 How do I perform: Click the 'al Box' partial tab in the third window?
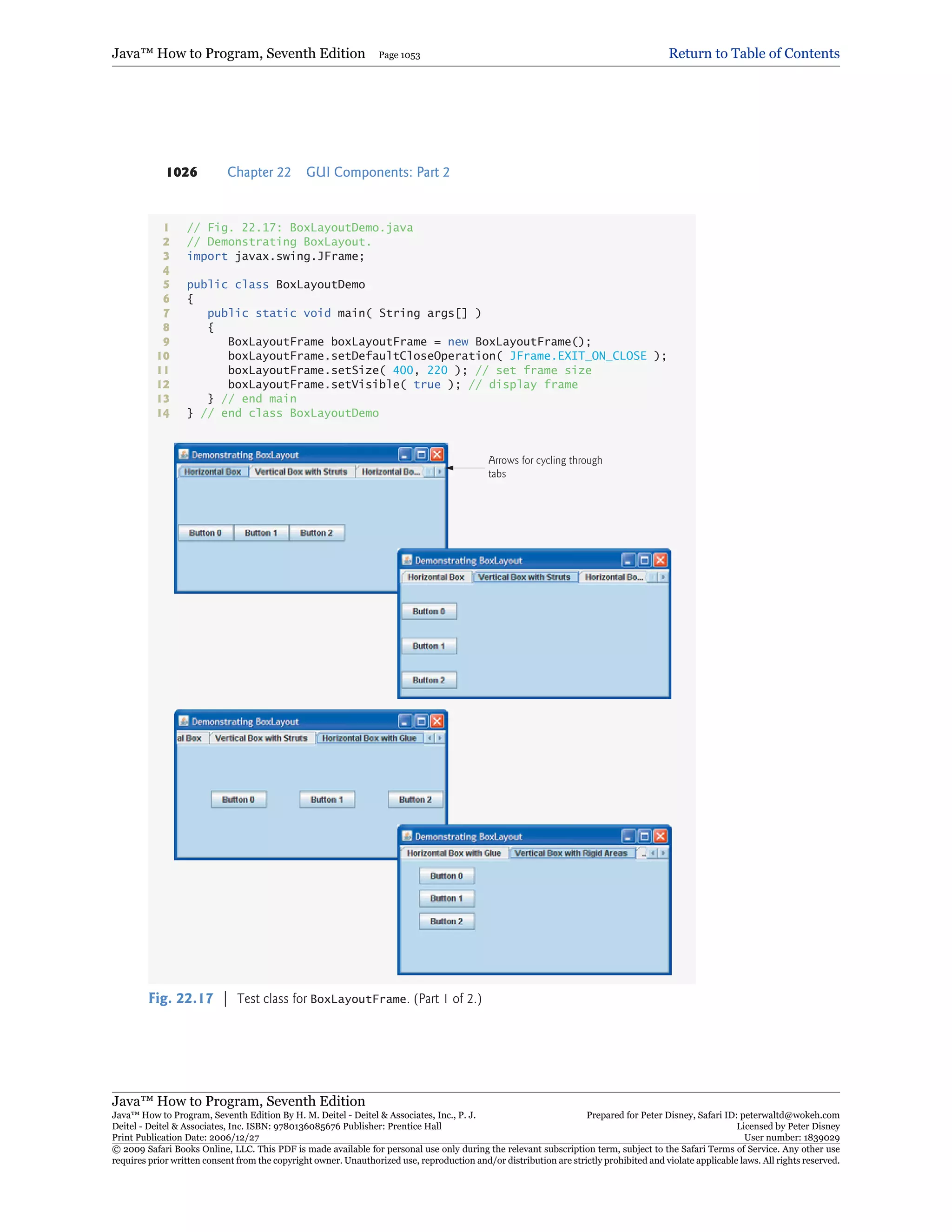(x=190, y=738)
